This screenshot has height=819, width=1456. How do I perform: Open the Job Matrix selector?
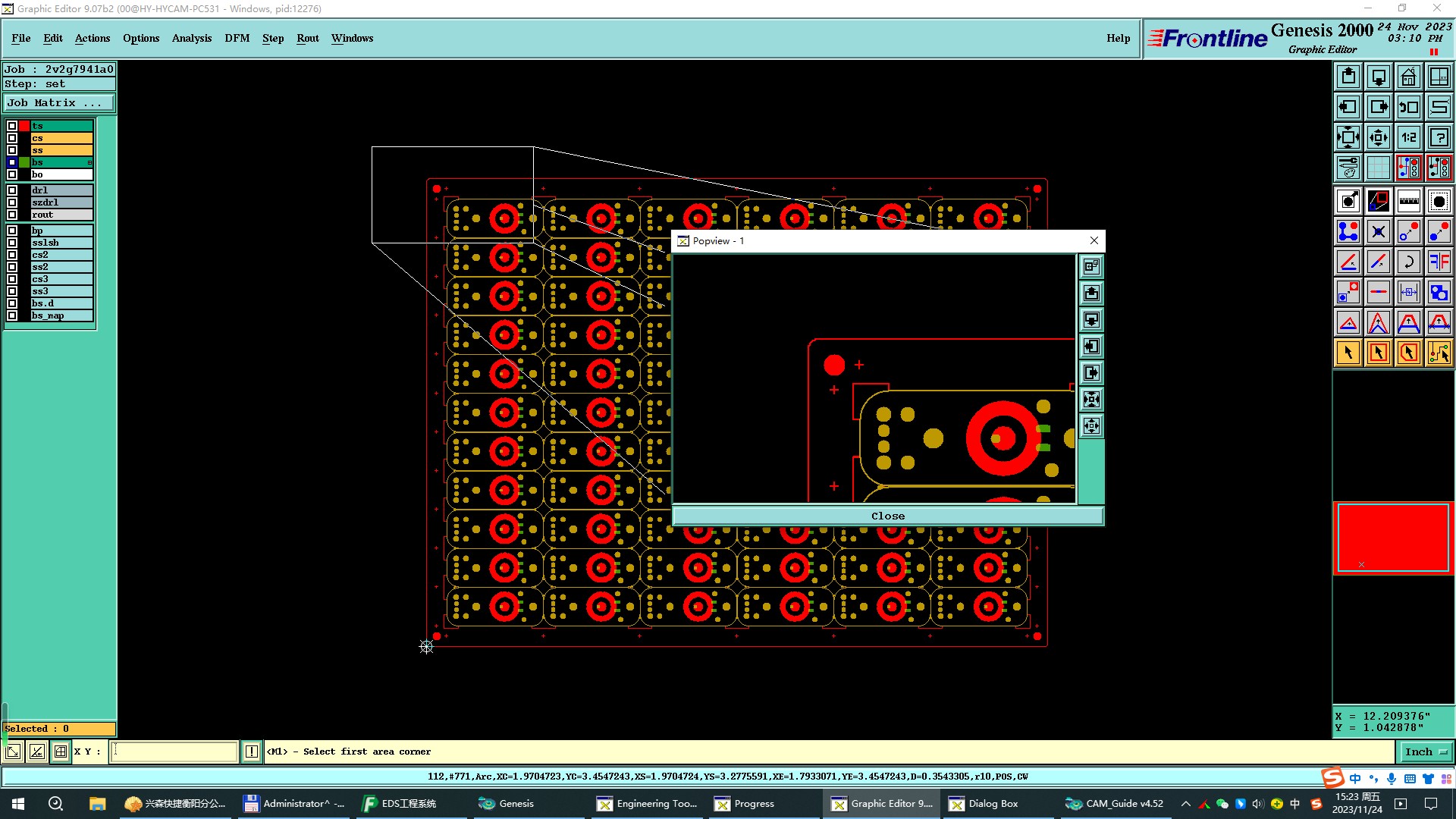(x=59, y=103)
